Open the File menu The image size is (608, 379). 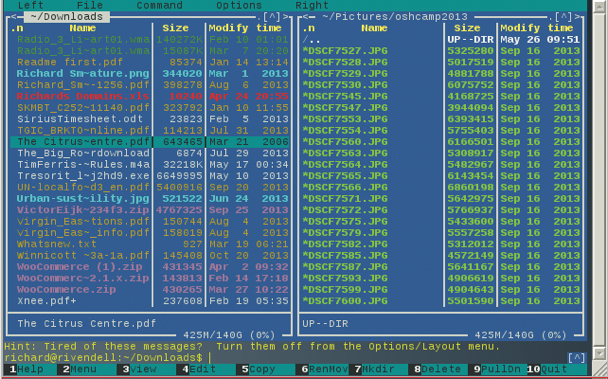tap(90, 5)
